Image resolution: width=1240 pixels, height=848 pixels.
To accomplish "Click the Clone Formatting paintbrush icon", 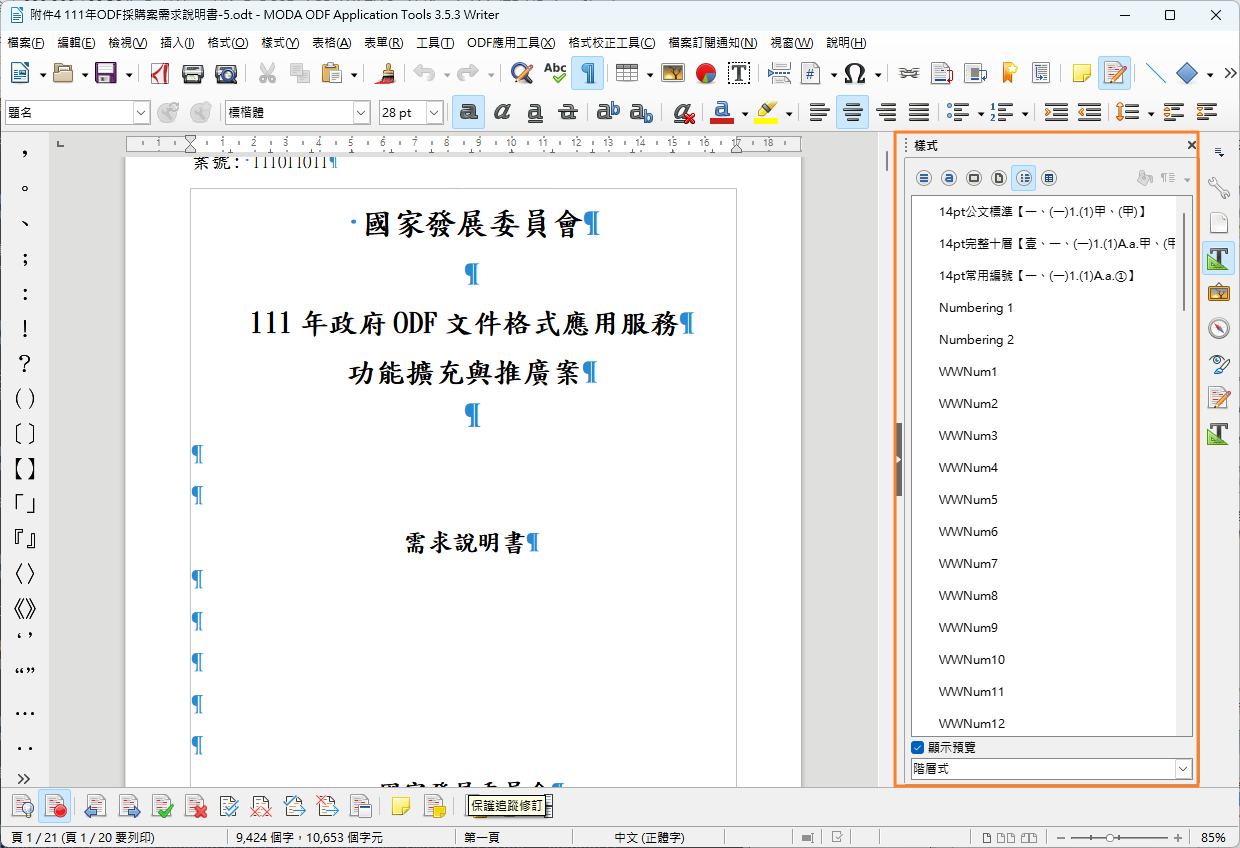I will click(x=385, y=73).
